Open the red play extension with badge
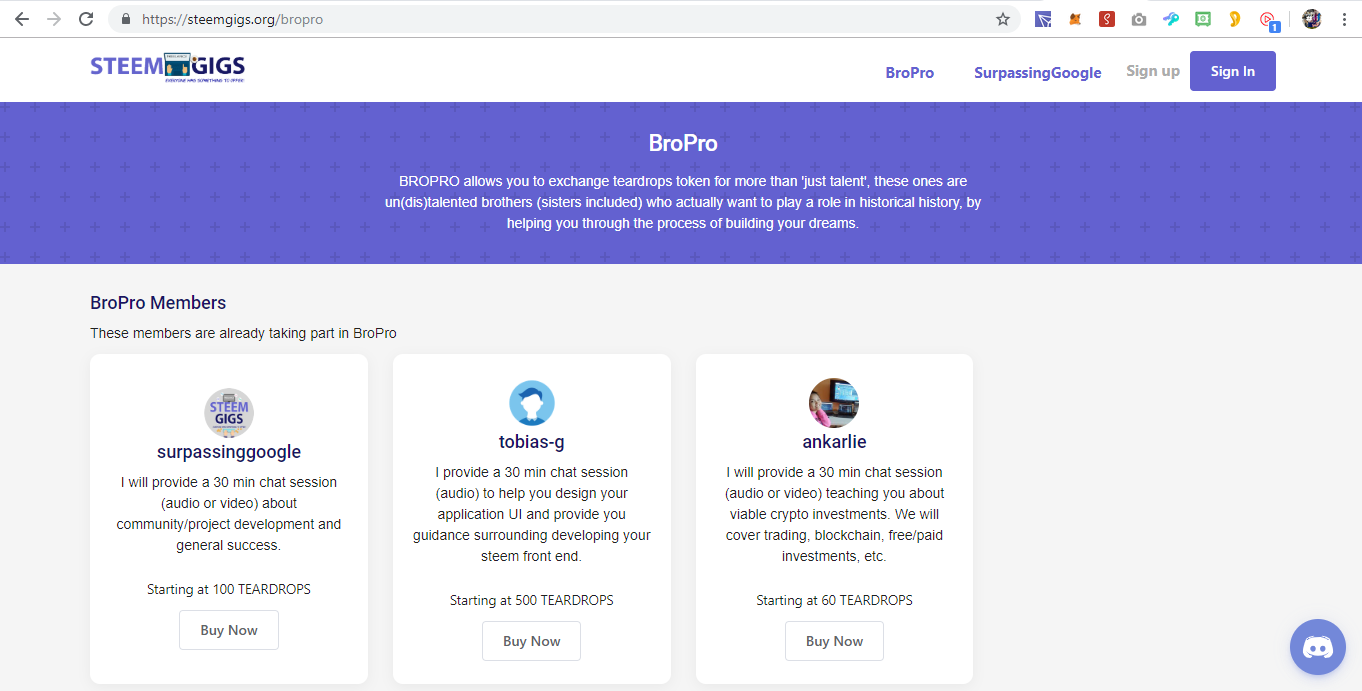 point(1269,20)
